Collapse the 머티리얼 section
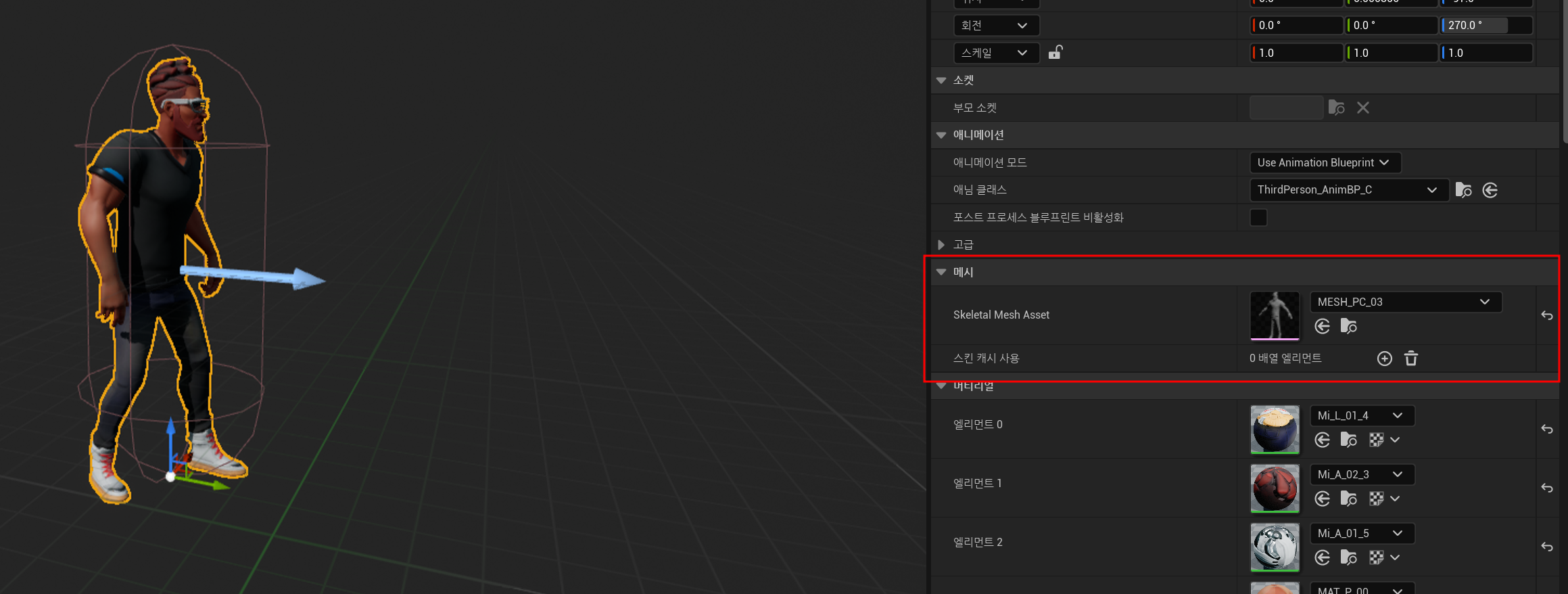Screen dimensions: 1568x594 point(941,386)
